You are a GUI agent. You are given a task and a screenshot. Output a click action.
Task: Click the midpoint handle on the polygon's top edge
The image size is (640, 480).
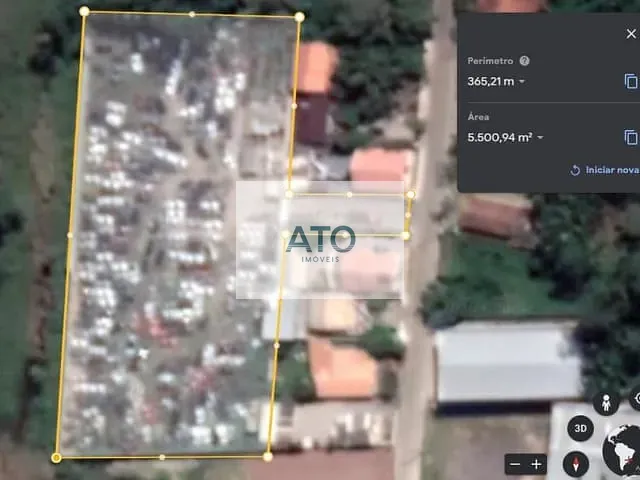(192, 14)
